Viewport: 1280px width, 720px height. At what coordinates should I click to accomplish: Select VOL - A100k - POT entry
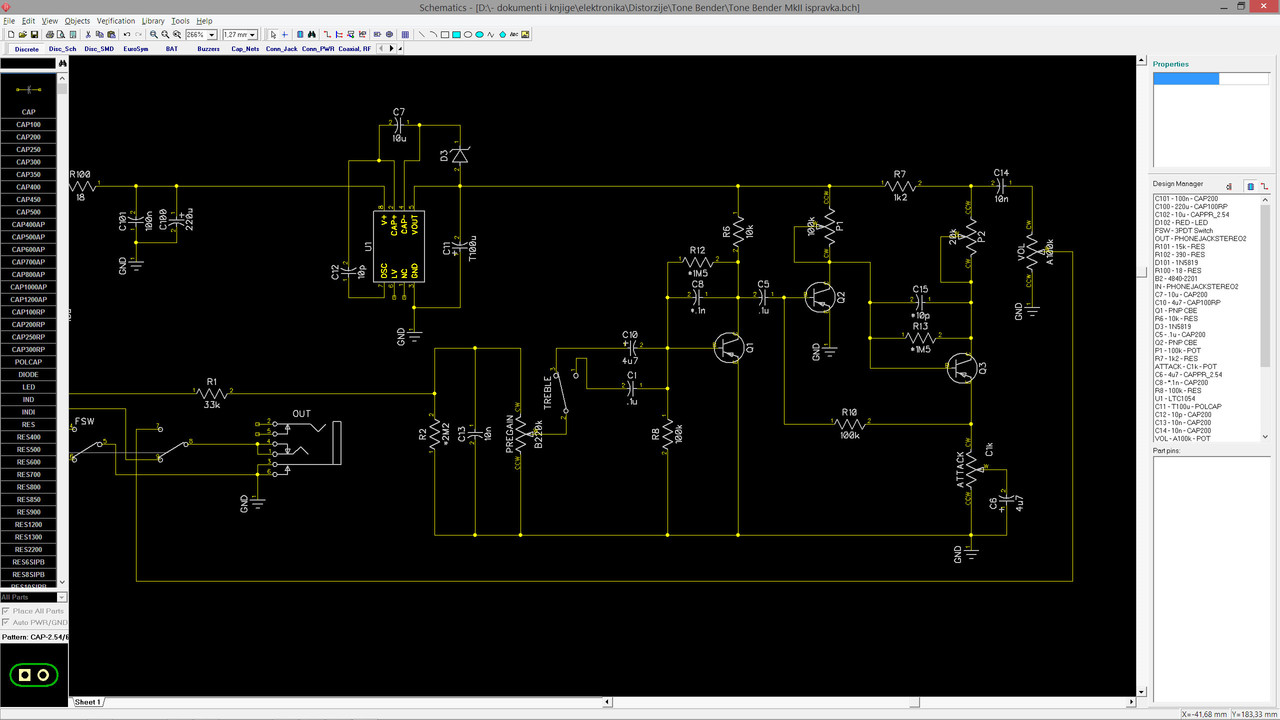(1183, 438)
